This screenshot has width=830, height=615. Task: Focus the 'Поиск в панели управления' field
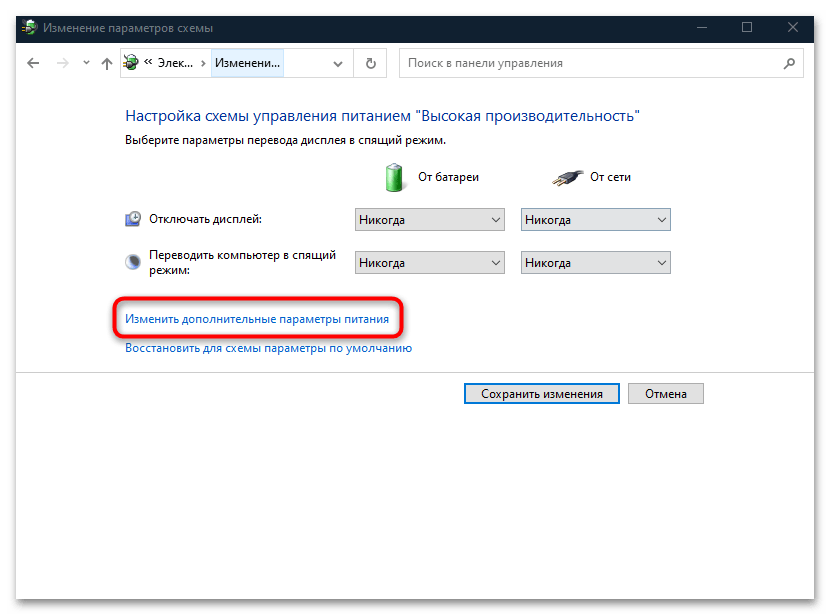point(590,63)
